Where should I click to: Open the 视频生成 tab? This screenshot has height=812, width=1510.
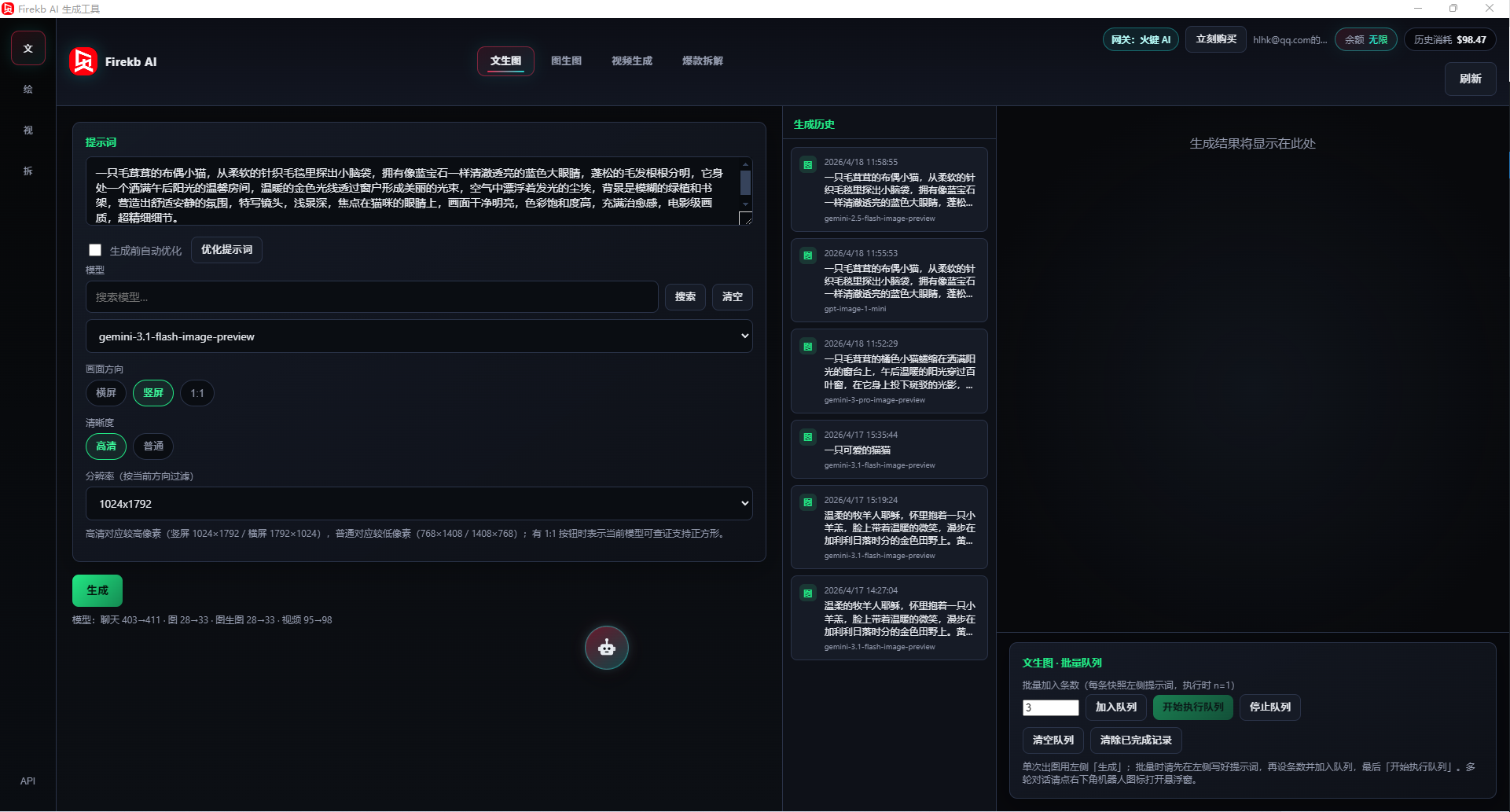(632, 61)
